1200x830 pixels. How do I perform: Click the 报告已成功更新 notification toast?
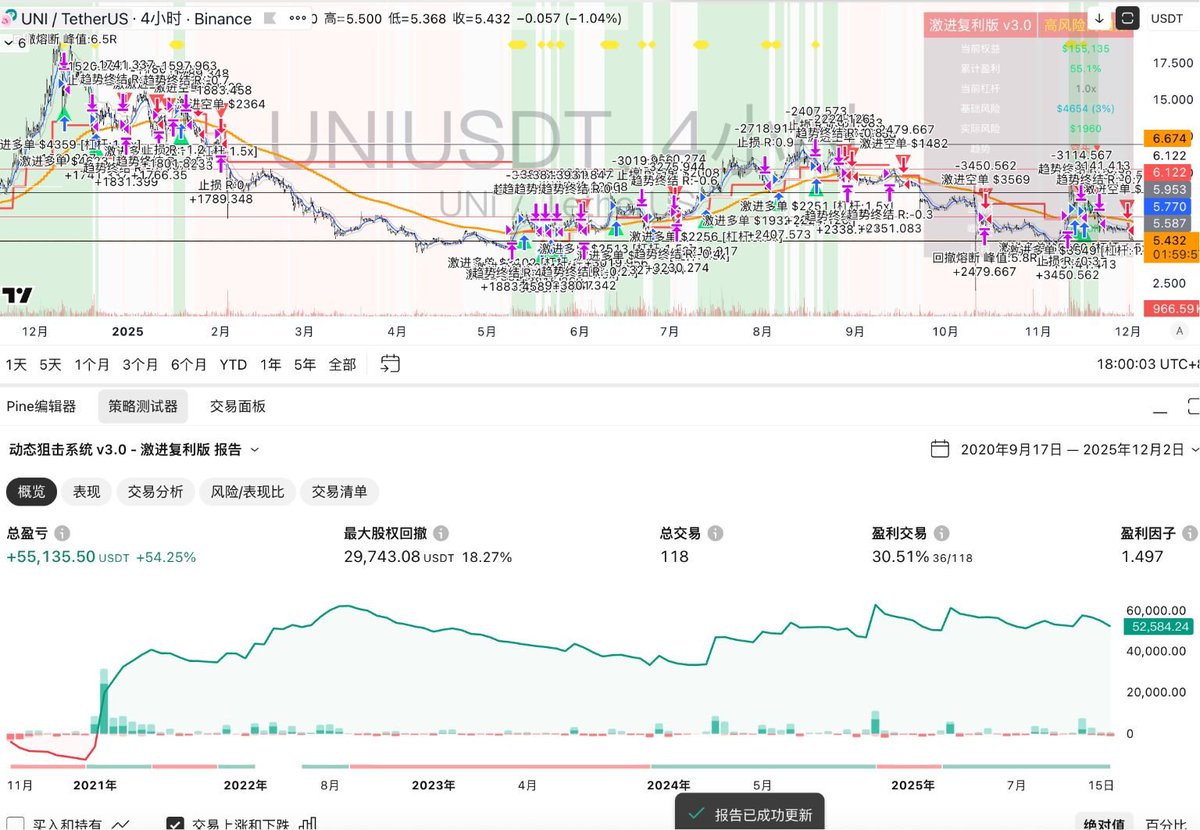click(x=750, y=812)
